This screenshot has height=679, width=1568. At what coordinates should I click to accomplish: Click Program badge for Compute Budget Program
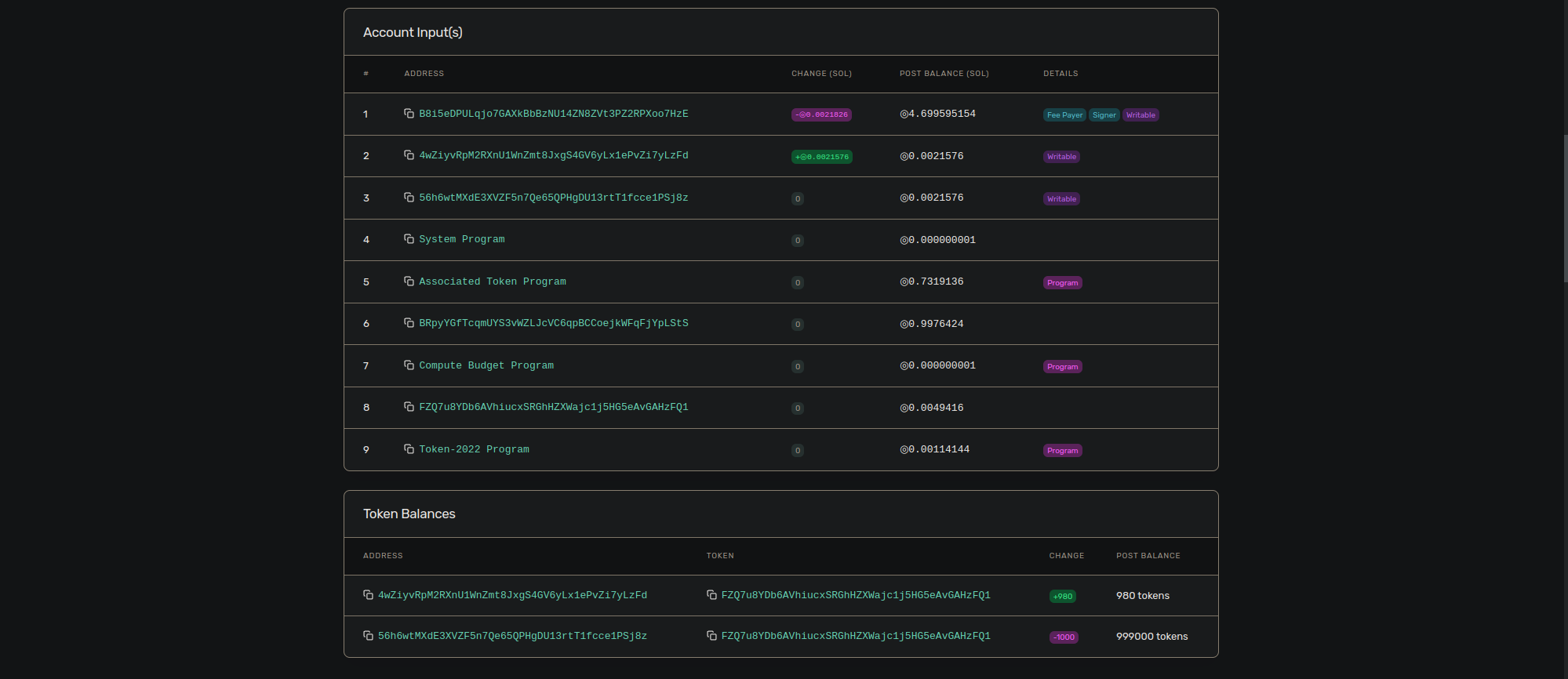(1063, 367)
